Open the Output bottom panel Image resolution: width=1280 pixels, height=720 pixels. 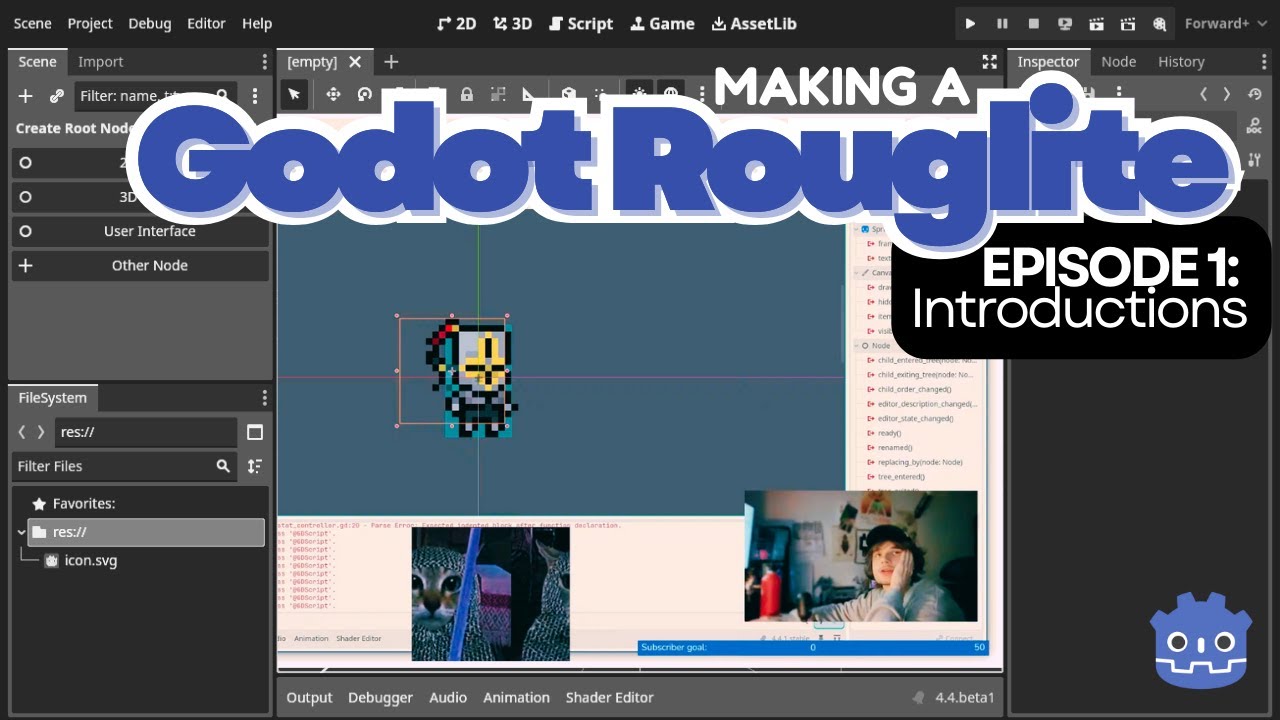tap(309, 697)
